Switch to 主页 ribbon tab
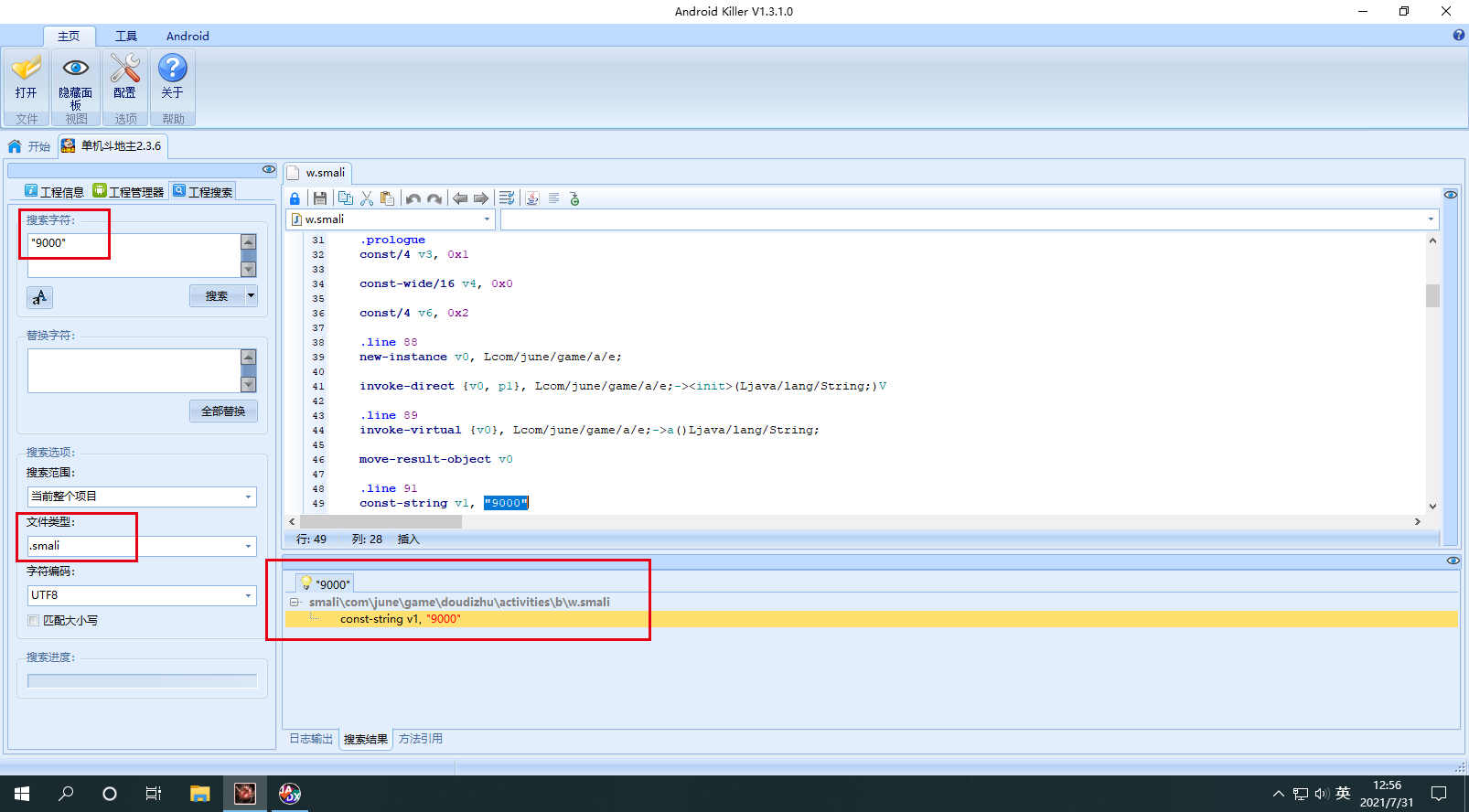 click(69, 36)
